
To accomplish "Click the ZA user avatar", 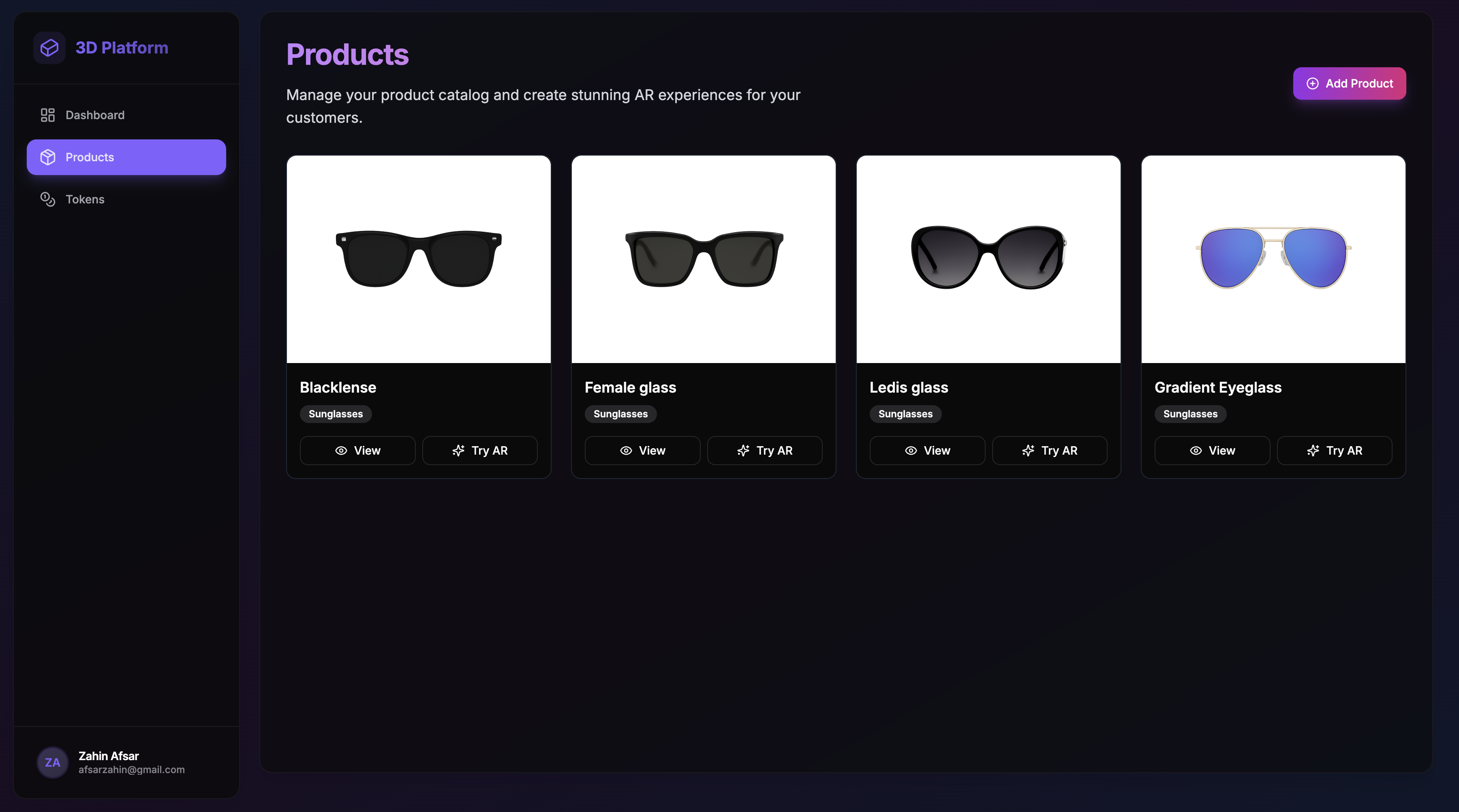I will tap(52, 762).
